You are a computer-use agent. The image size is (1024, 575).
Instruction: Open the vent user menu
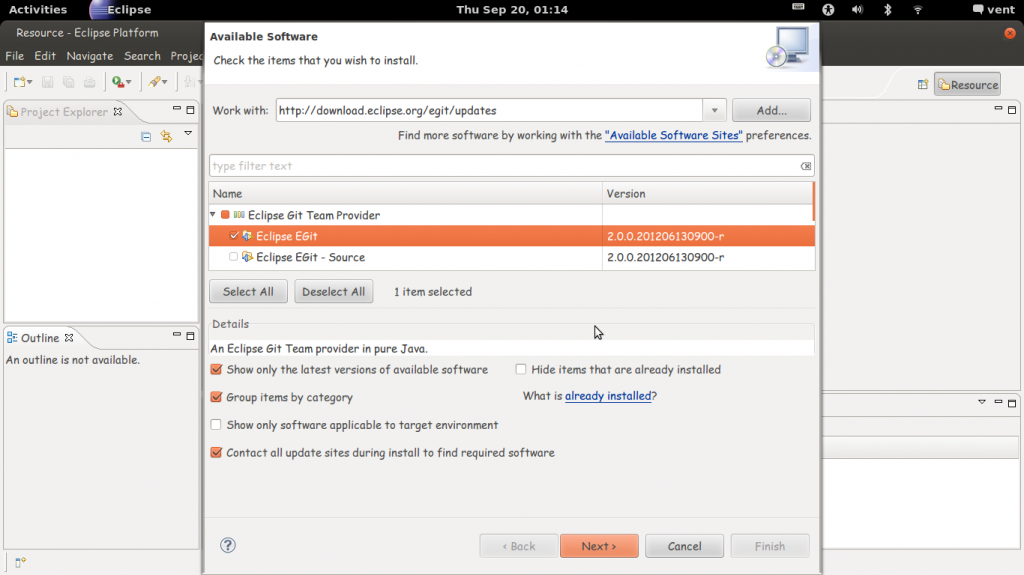(993, 10)
